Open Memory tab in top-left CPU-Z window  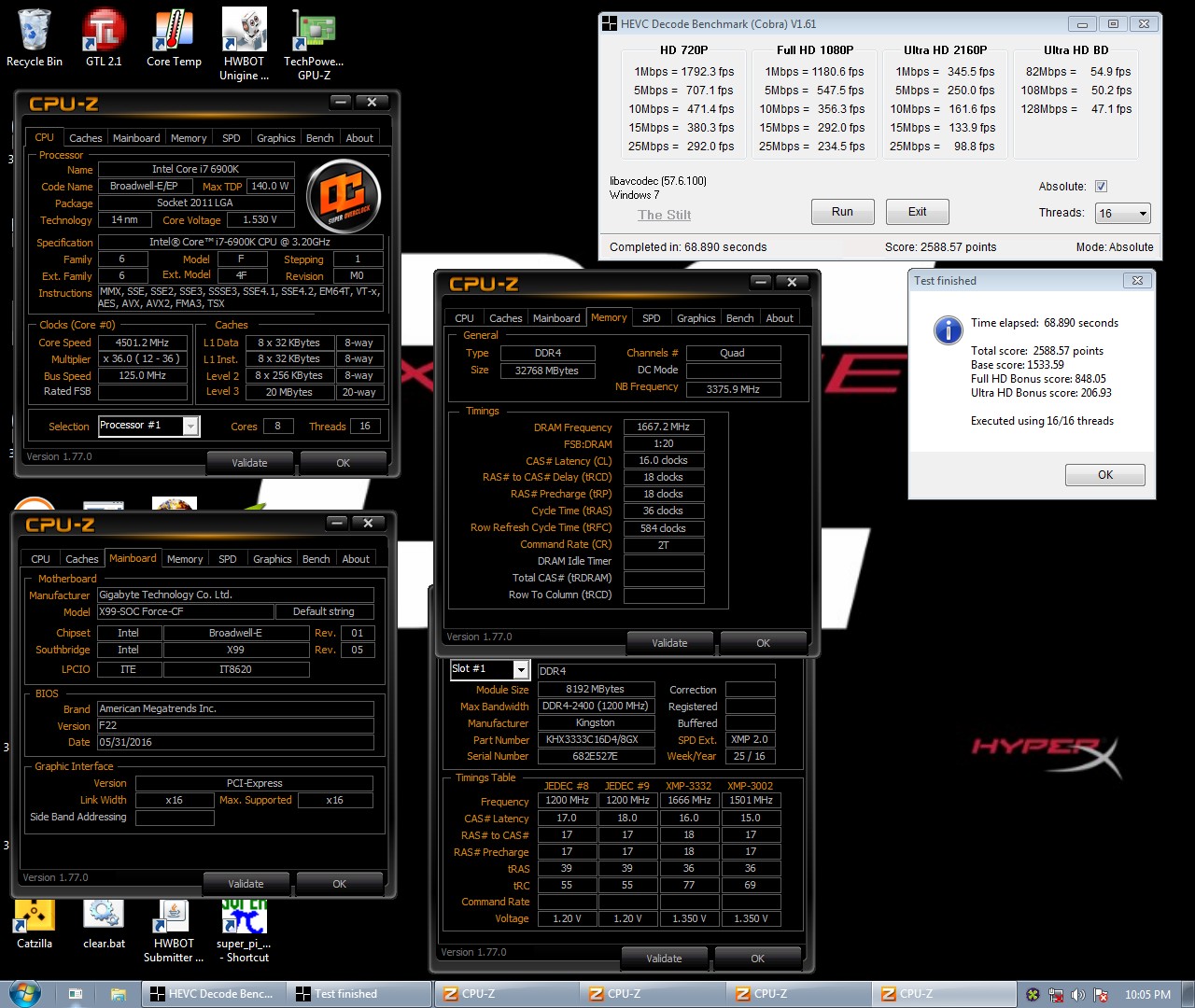(189, 138)
